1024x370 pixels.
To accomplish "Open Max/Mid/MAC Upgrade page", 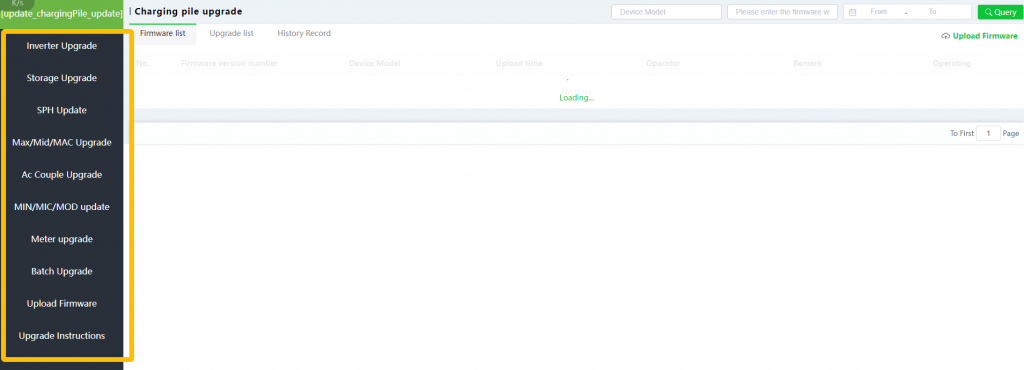I will (x=61, y=142).
